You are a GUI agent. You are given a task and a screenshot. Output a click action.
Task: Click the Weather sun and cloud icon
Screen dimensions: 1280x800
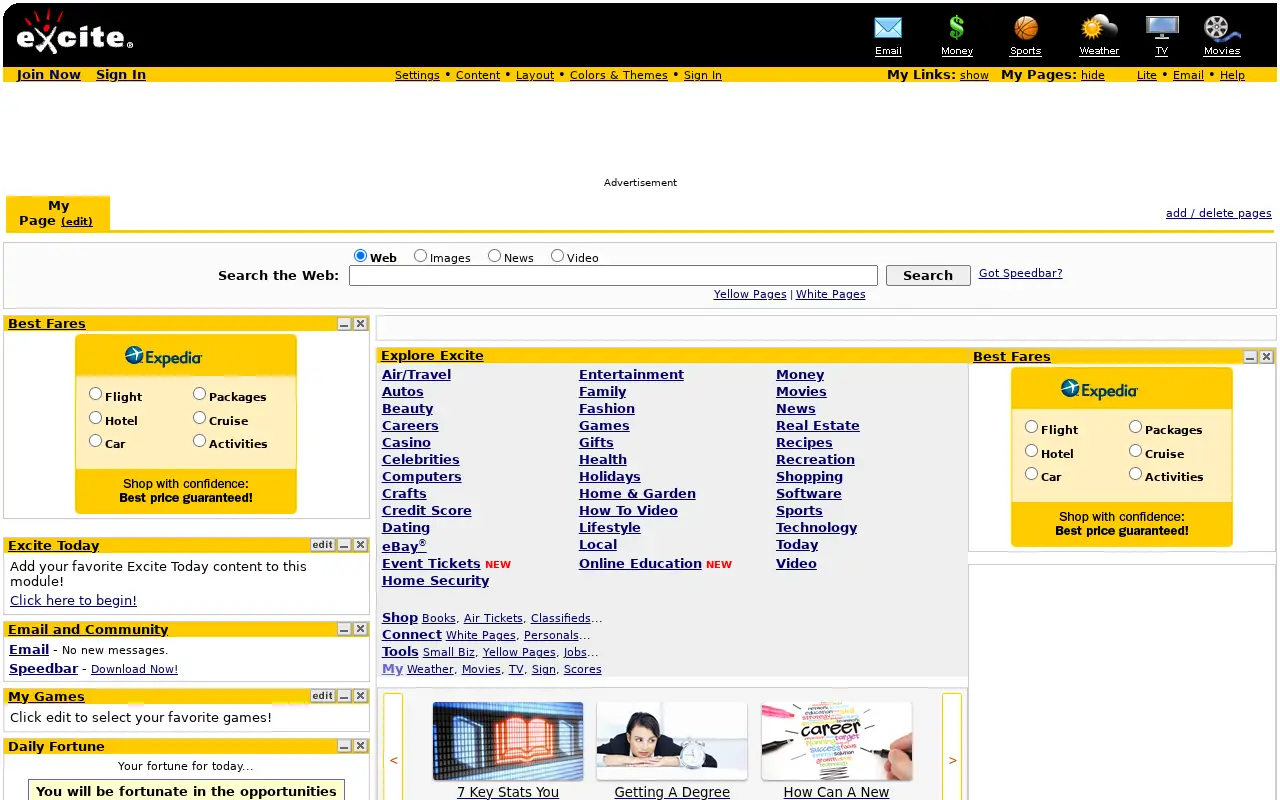(1099, 28)
